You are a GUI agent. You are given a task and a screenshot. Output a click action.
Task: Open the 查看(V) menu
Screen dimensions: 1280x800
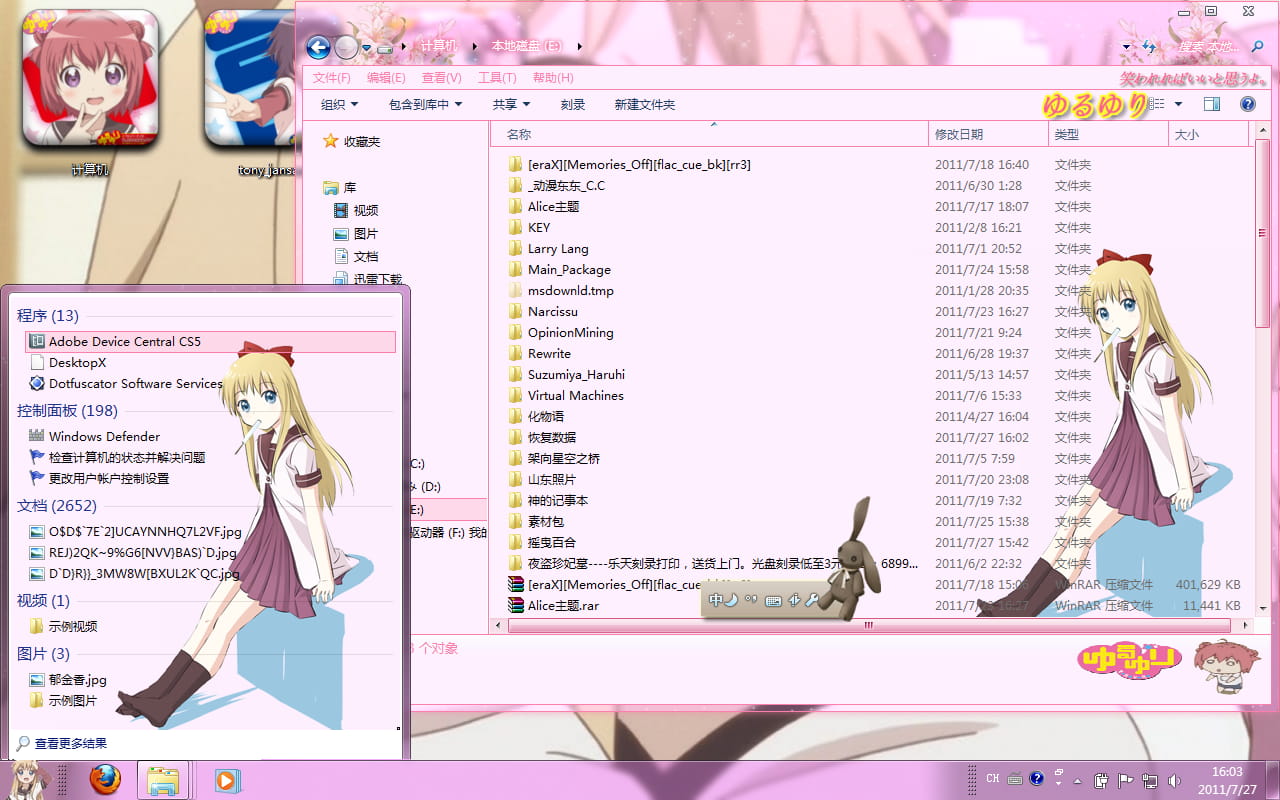pos(440,77)
